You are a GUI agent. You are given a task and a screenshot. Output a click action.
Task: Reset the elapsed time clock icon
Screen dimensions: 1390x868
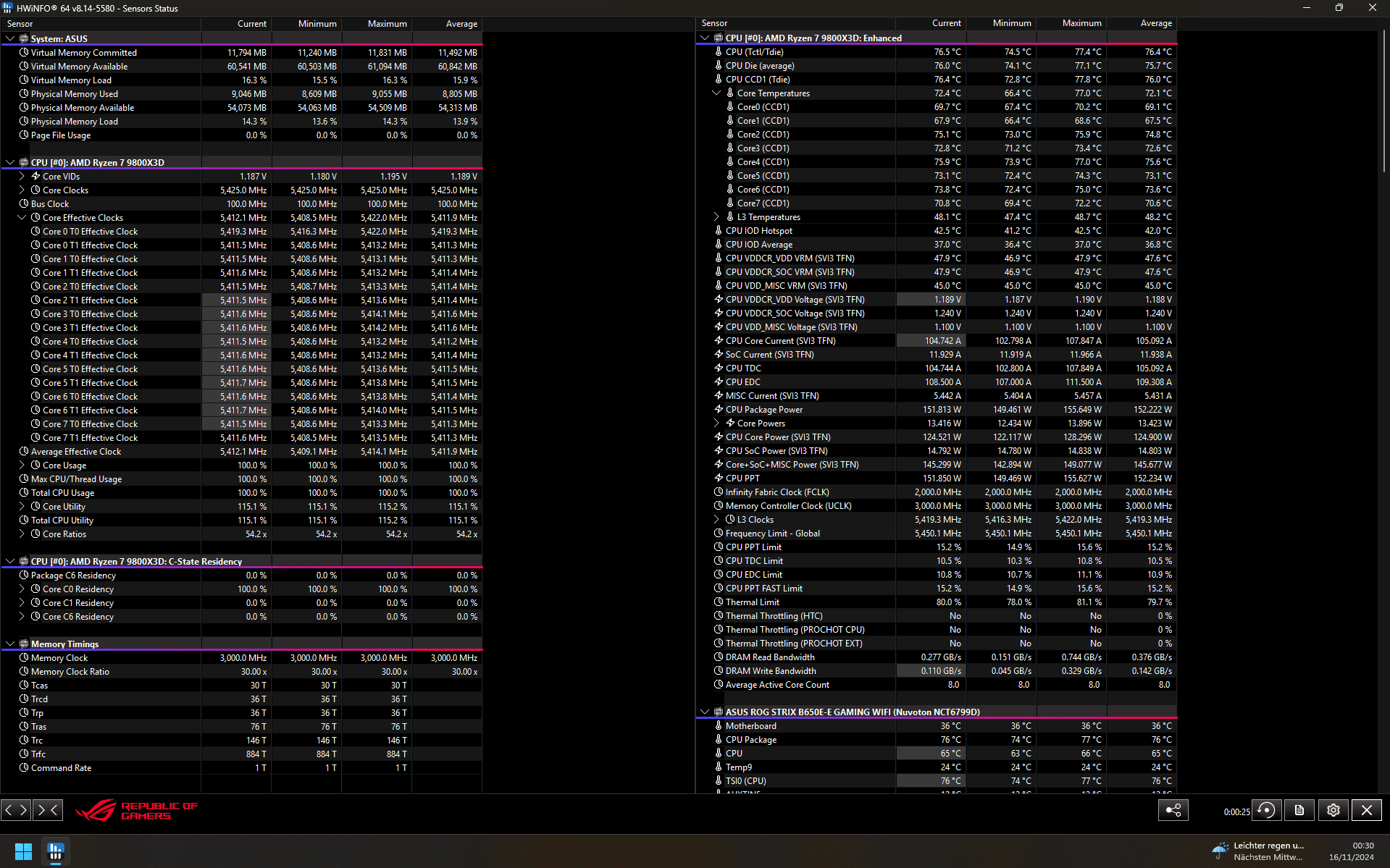[x=1266, y=810]
